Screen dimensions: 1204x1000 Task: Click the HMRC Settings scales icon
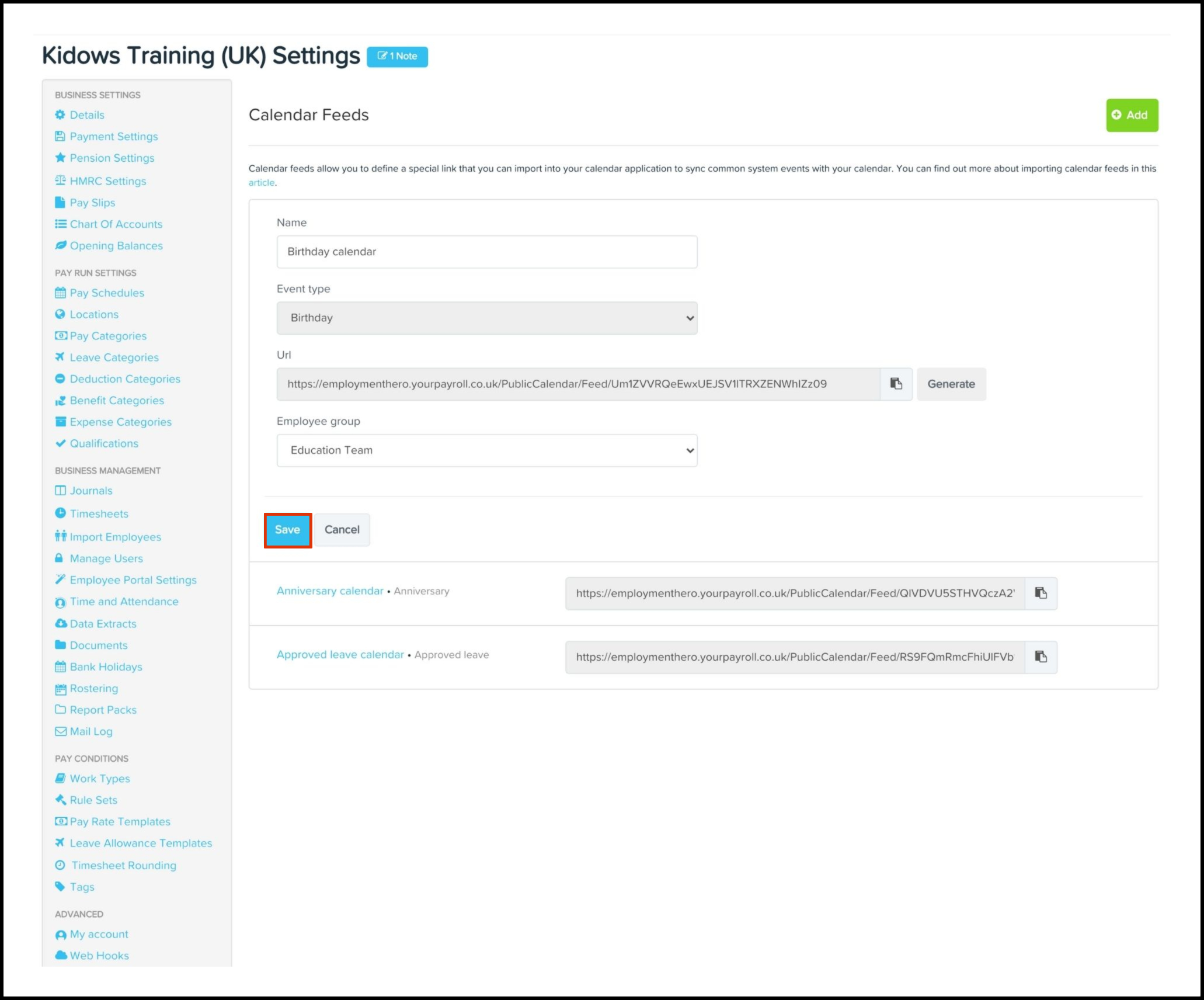tap(60, 180)
